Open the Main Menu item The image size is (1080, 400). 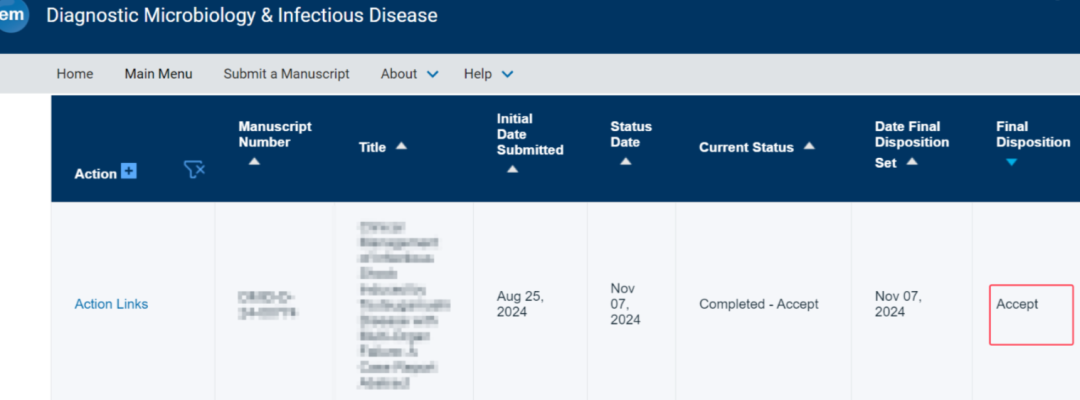pyautogui.click(x=158, y=74)
